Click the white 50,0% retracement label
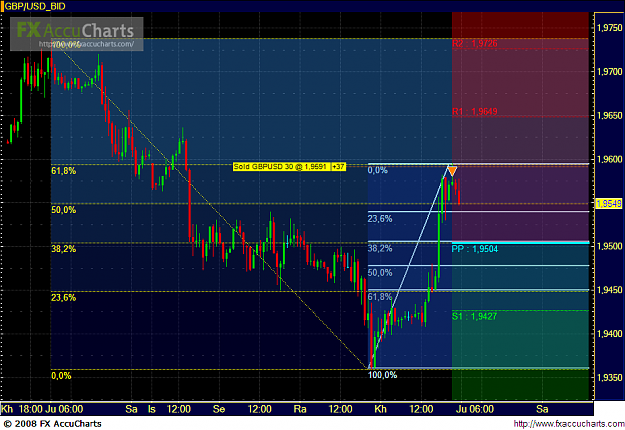Viewport: 625px width, 430px height. (380, 273)
